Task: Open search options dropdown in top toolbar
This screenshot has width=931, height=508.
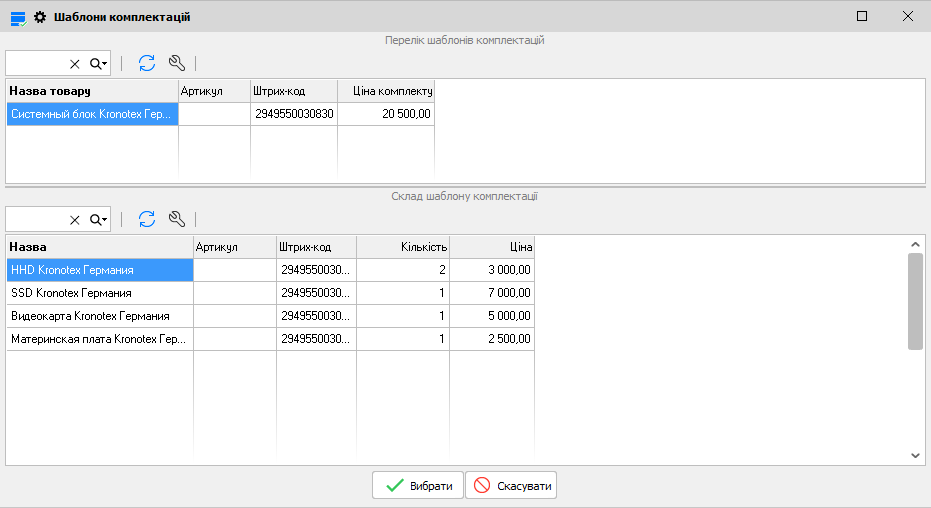Action: (98, 64)
